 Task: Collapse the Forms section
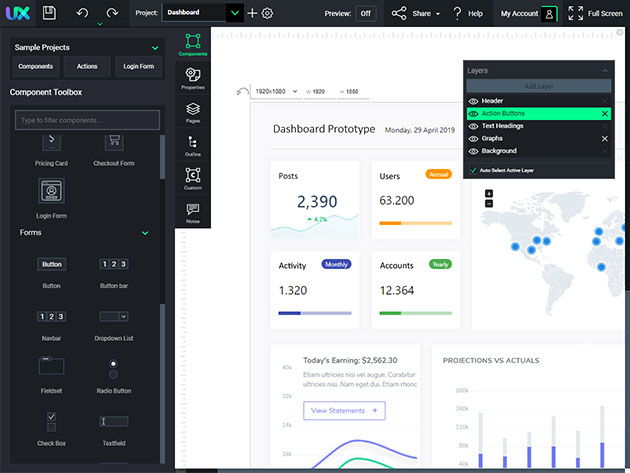145,233
